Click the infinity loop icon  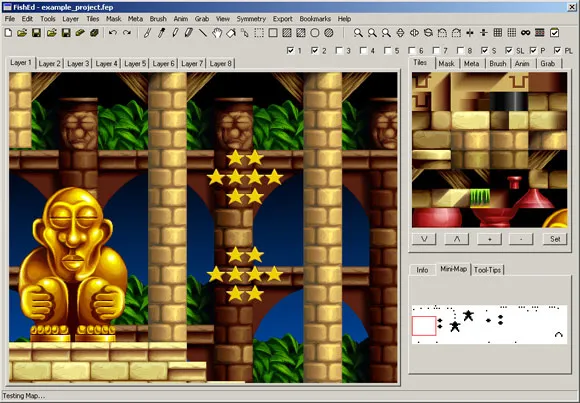526,33
